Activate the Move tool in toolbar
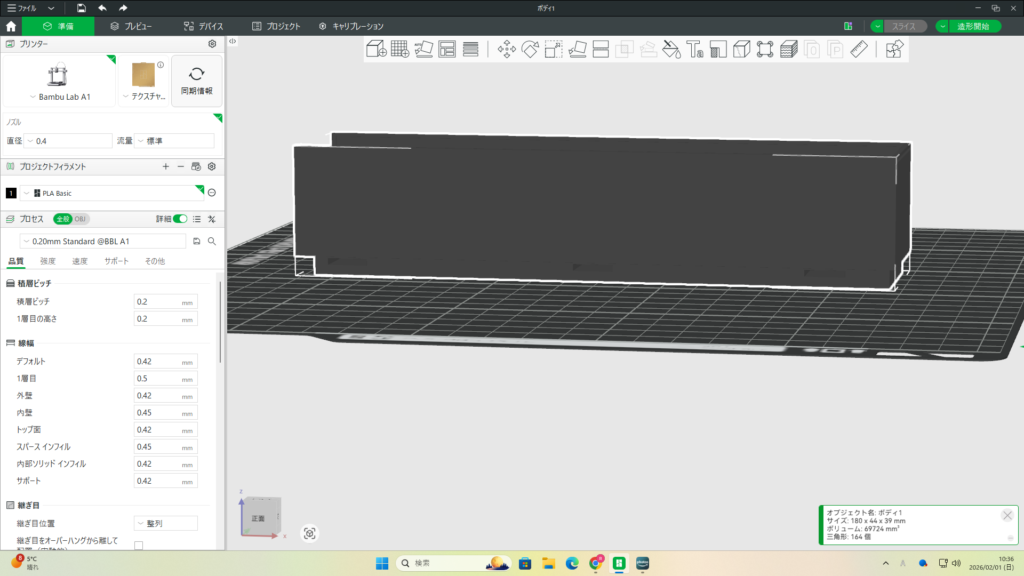This screenshot has height=576, width=1024. tap(507, 49)
